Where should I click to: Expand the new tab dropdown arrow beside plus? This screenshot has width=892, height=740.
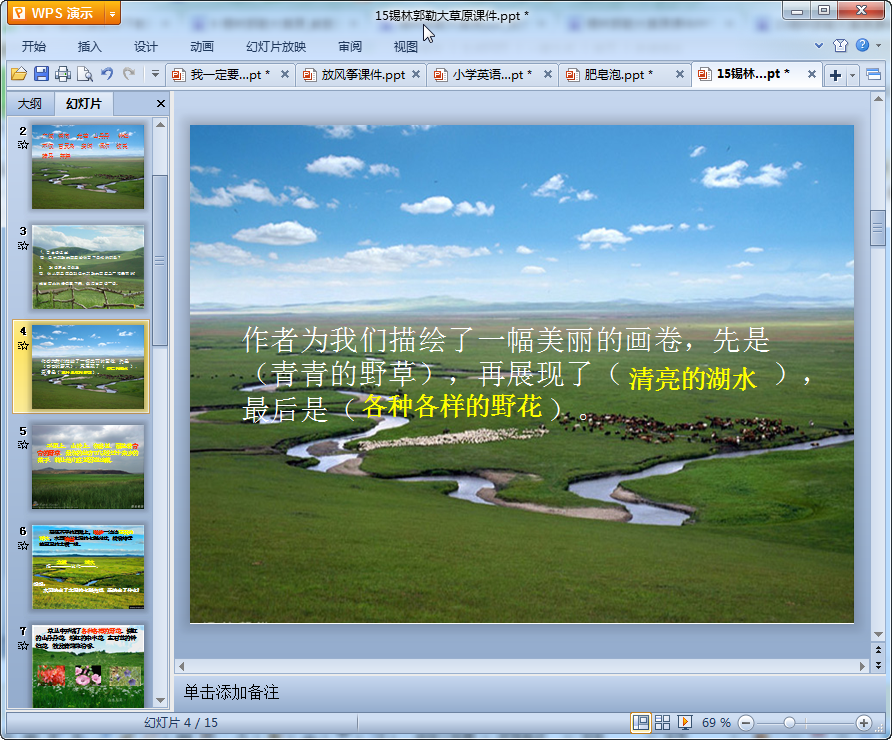(852, 75)
